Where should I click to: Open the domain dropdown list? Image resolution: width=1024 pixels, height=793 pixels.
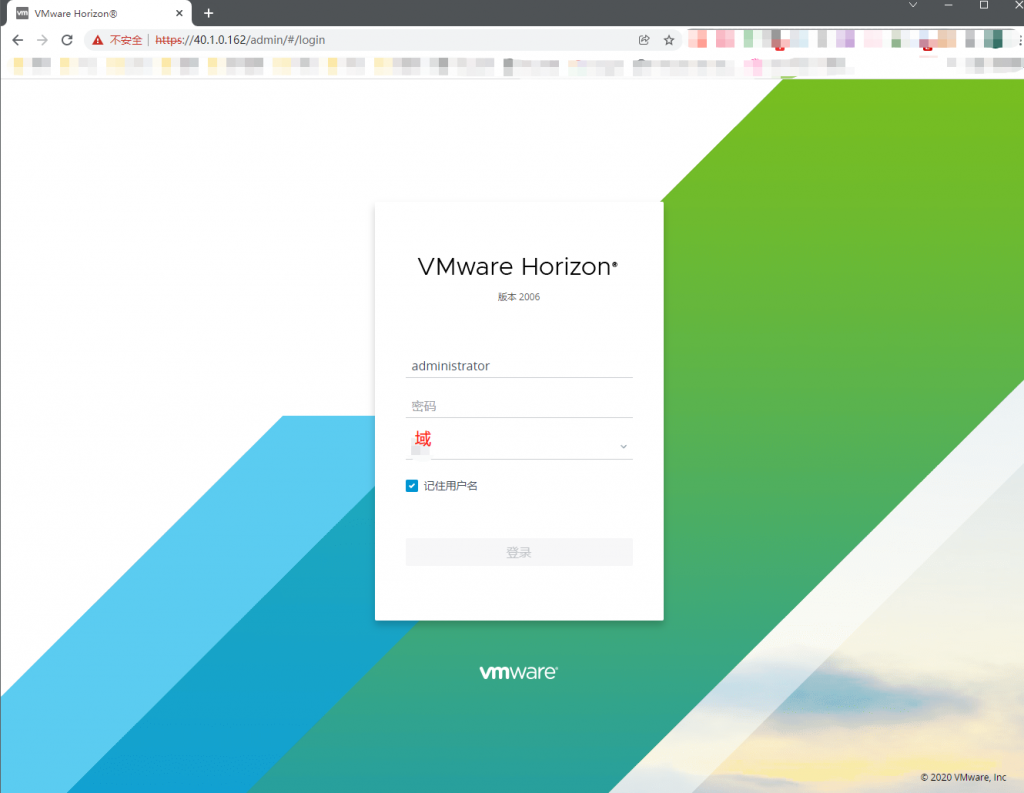(x=519, y=445)
